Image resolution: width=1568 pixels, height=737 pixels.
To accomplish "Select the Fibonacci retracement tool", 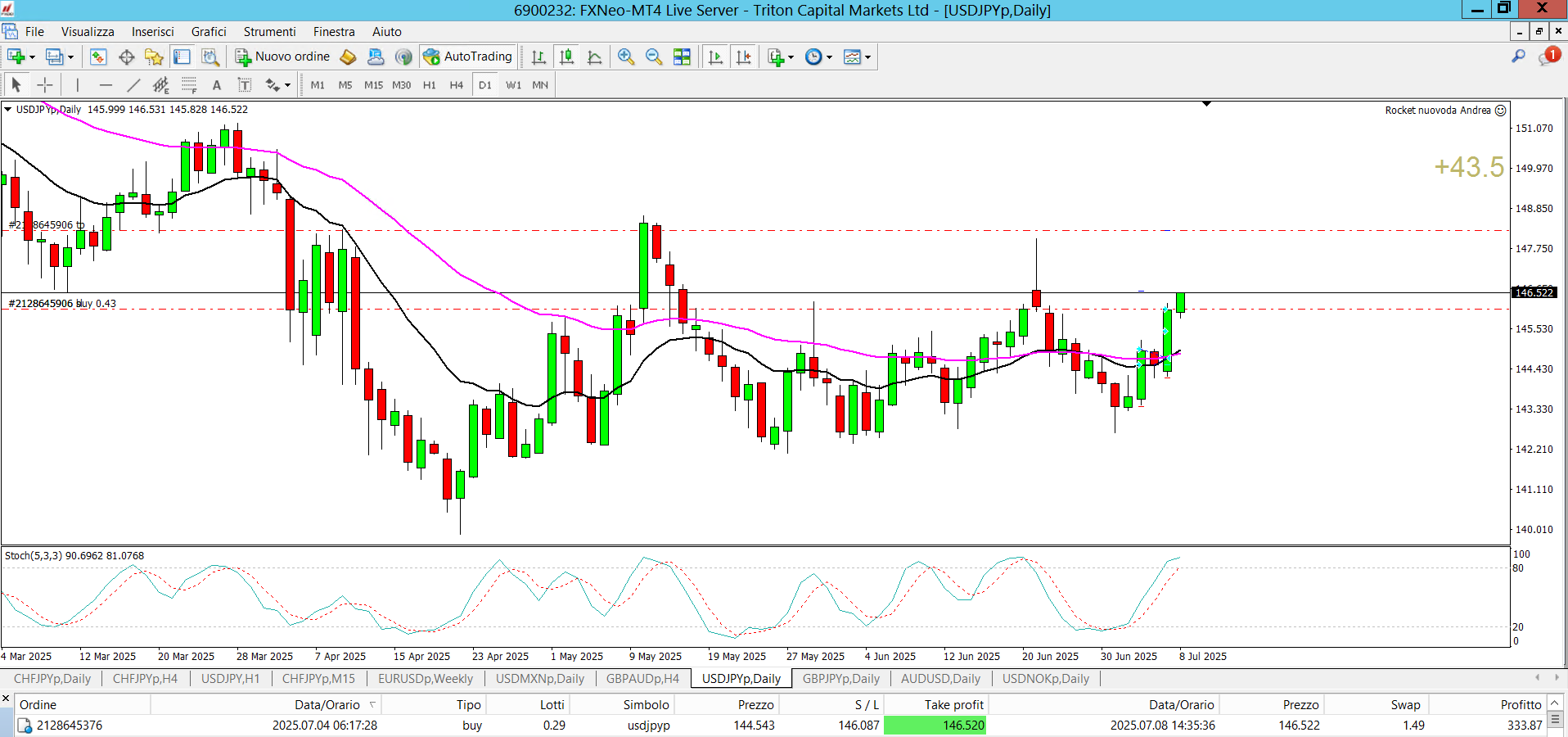I will 189,84.
